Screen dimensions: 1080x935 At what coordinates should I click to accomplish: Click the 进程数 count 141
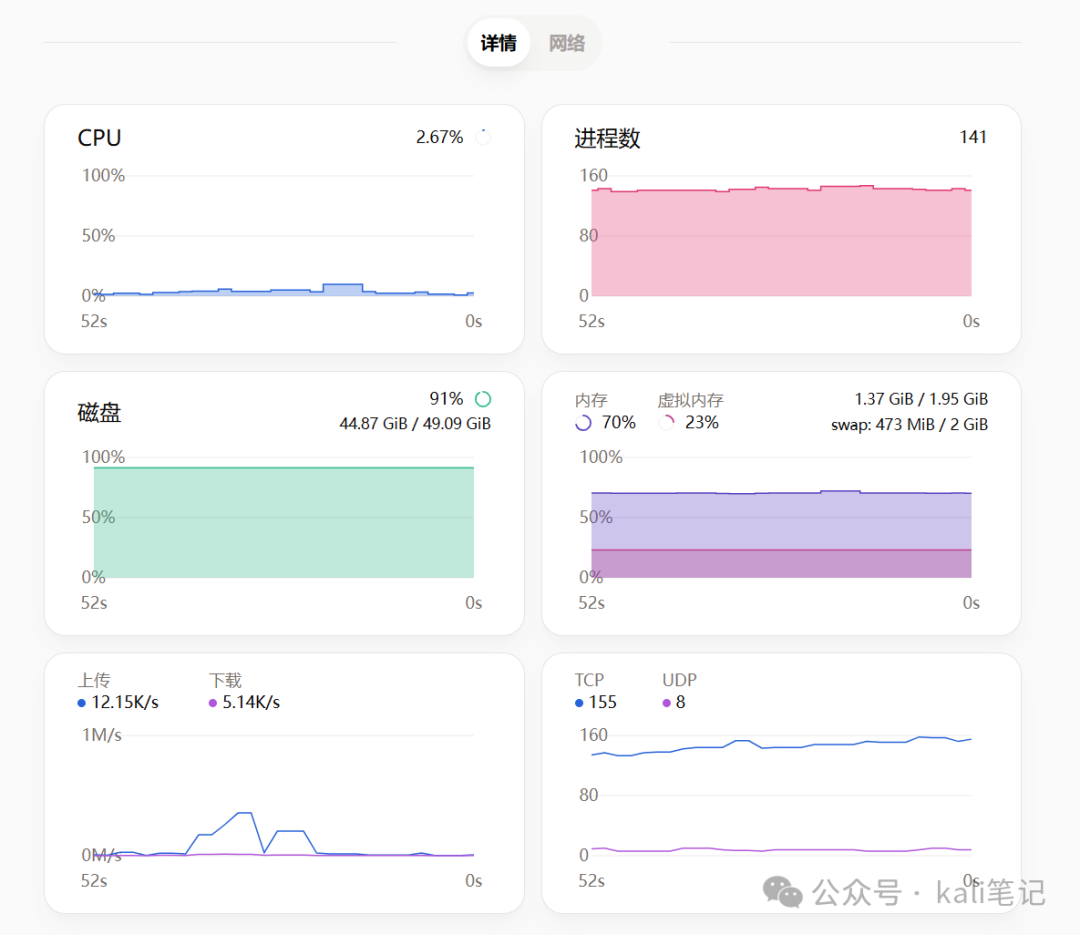click(973, 137)
